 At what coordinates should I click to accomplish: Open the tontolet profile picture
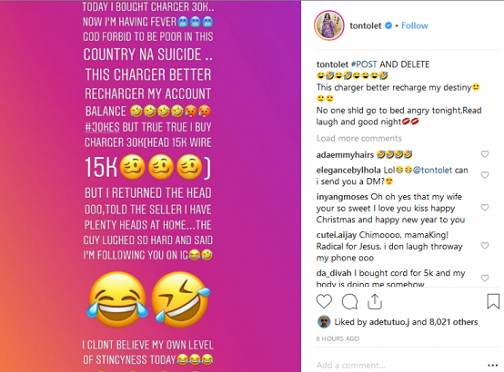tap(329, 25)
